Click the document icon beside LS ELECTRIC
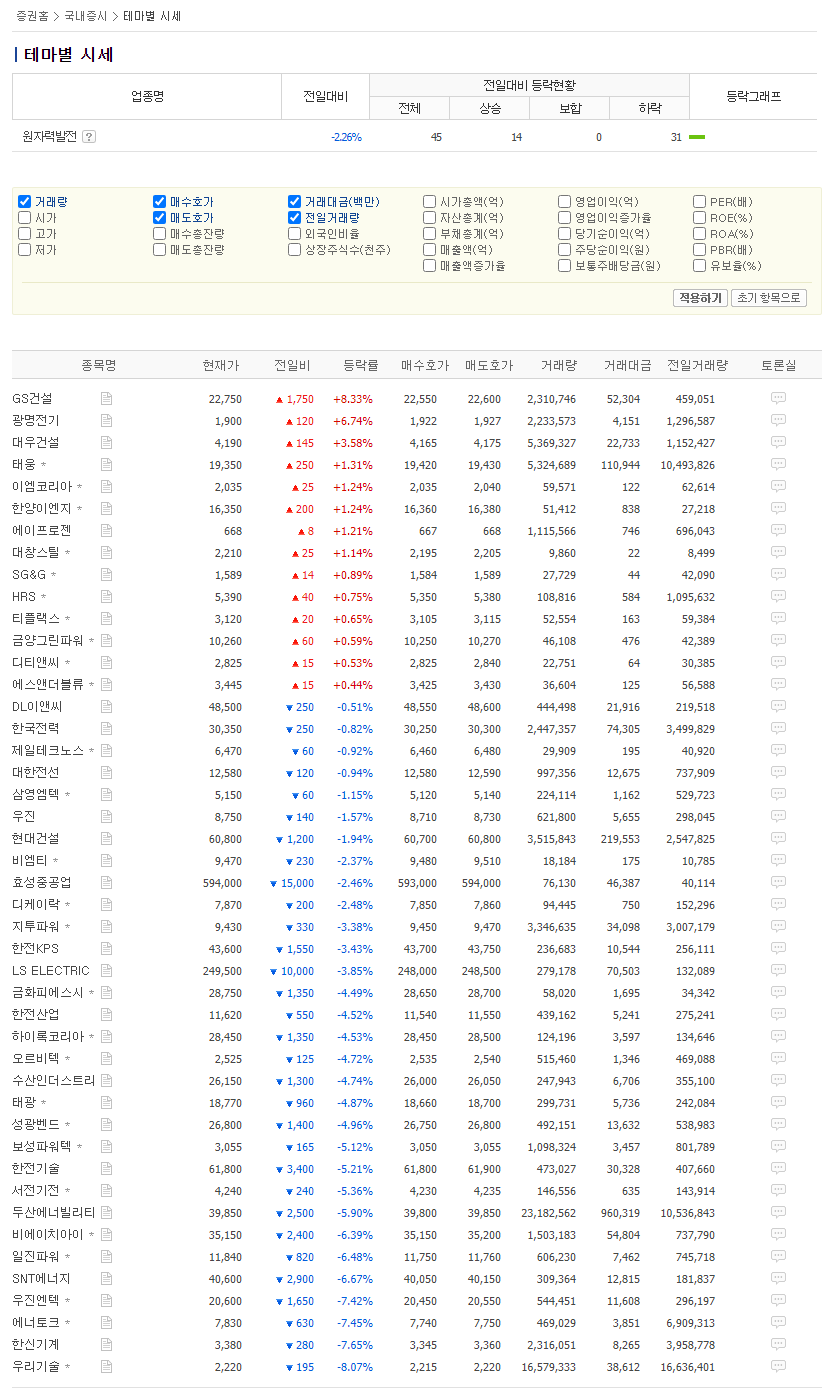 pos(106,971)
